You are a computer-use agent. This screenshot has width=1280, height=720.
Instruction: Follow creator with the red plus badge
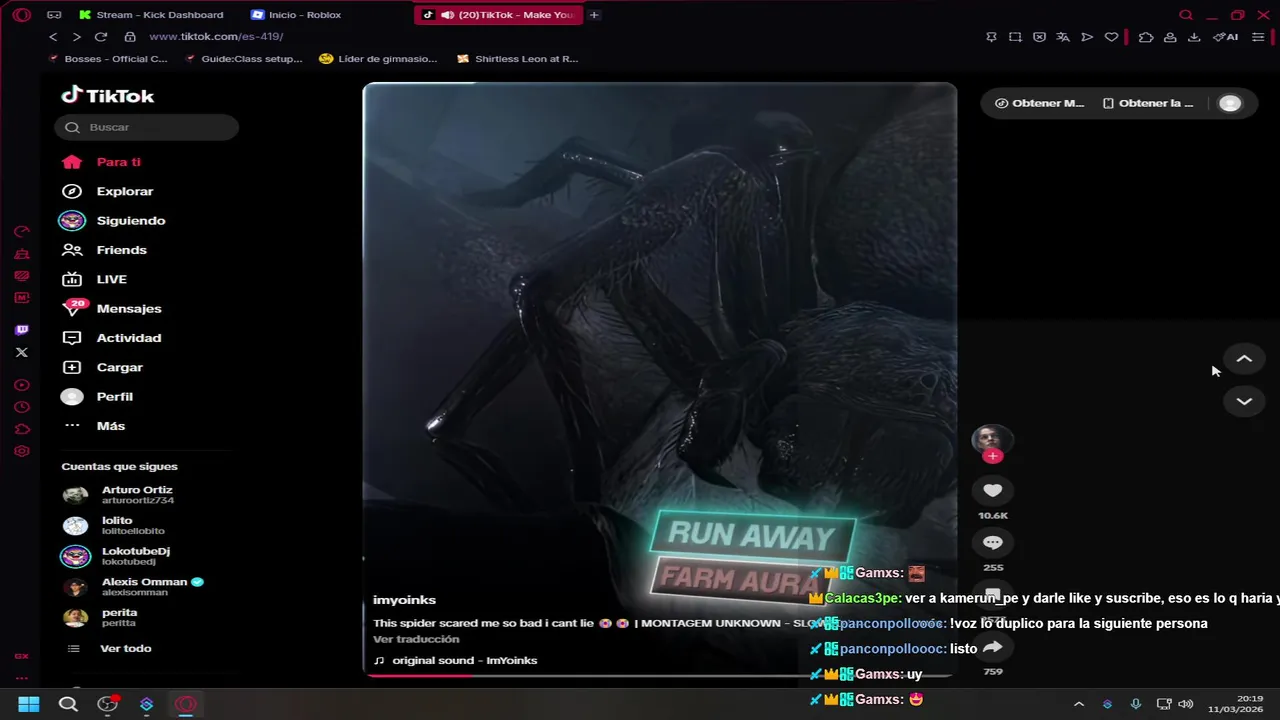point(992,456)
